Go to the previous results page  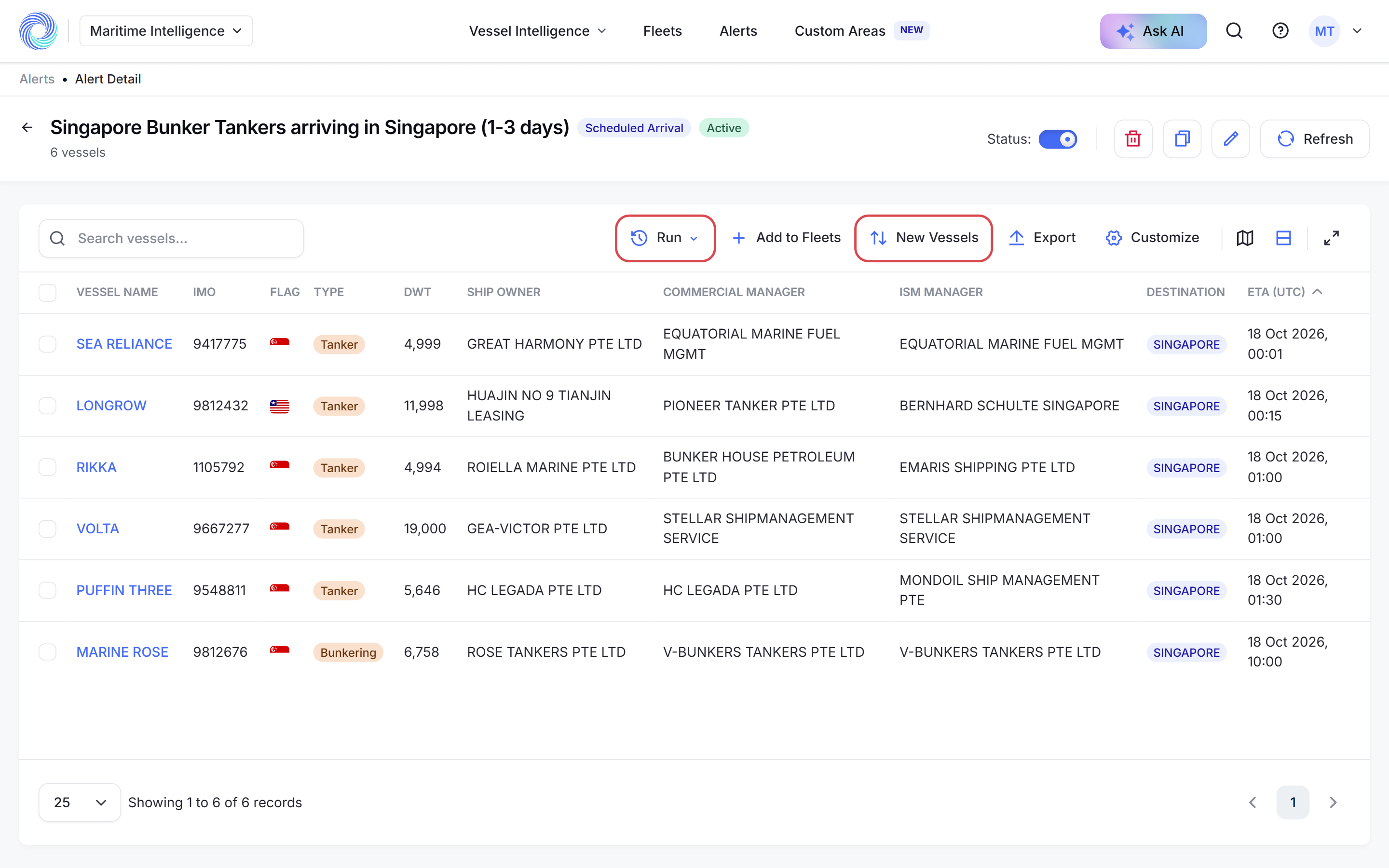[1253, 802]
